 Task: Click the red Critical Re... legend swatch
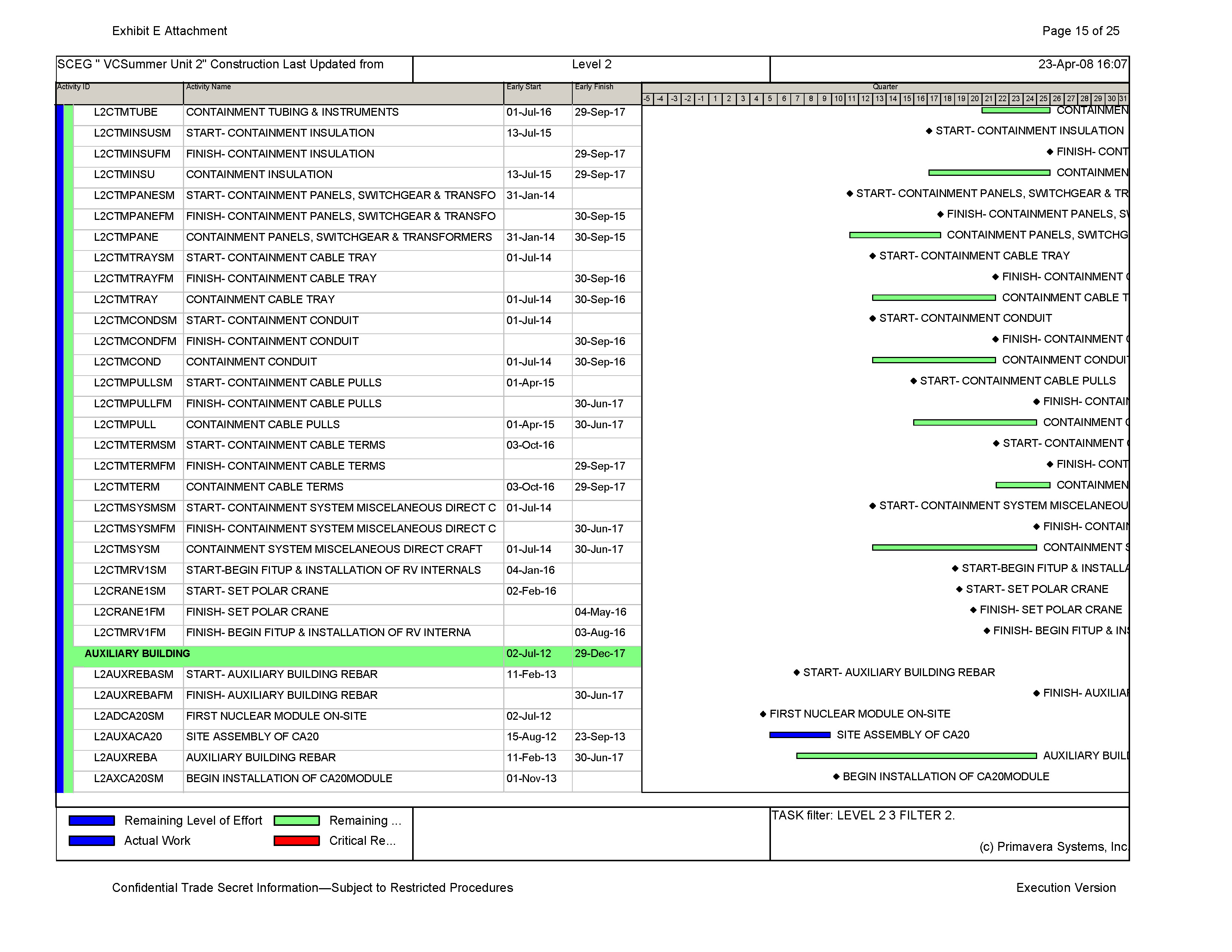(x=297, y=841)
